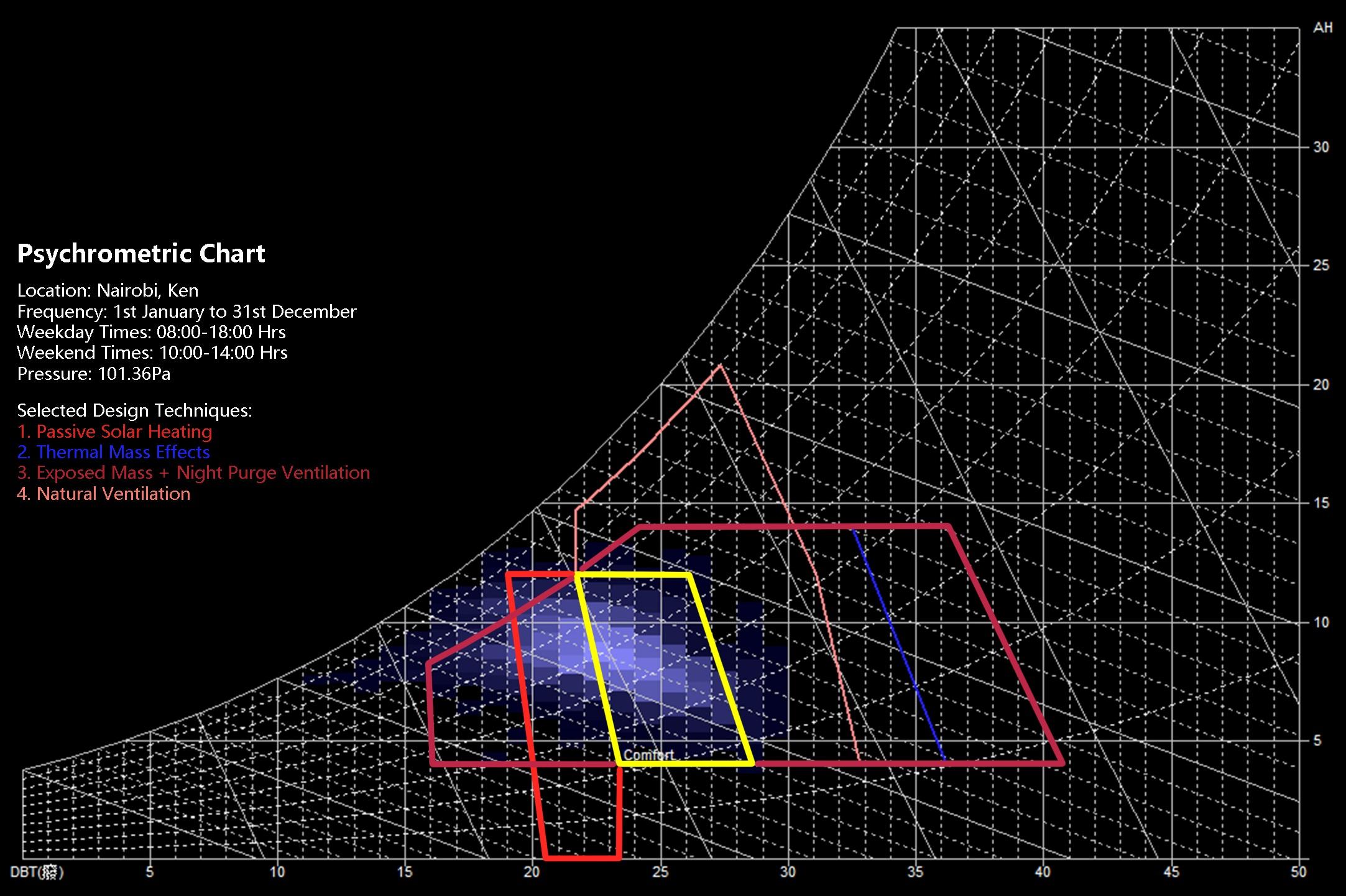The width and height of the screenshot is (1346, 896).
Task: Click the 20 tick on AH axis
Action: coord(1321,385)
